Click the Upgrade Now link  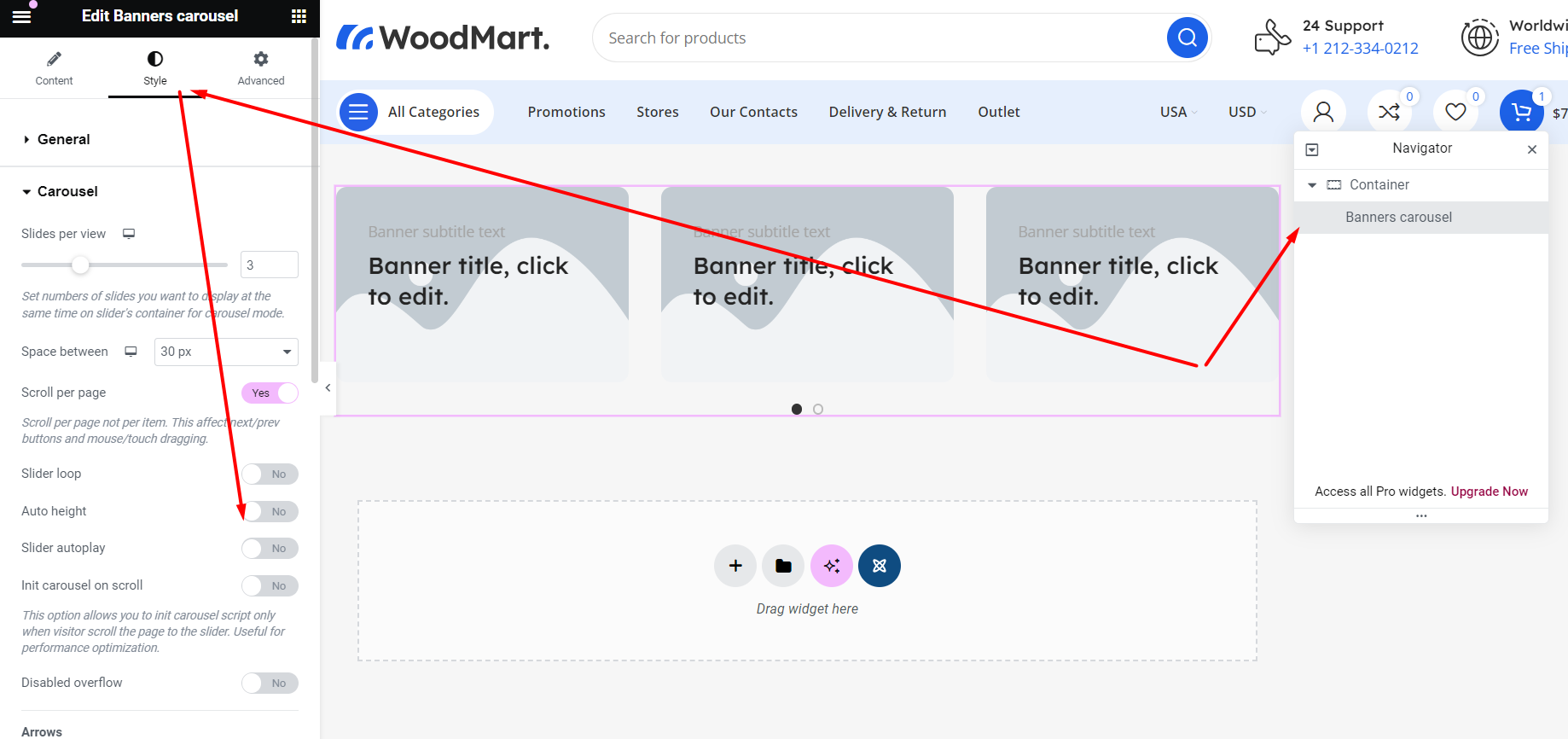point(1490,492)
